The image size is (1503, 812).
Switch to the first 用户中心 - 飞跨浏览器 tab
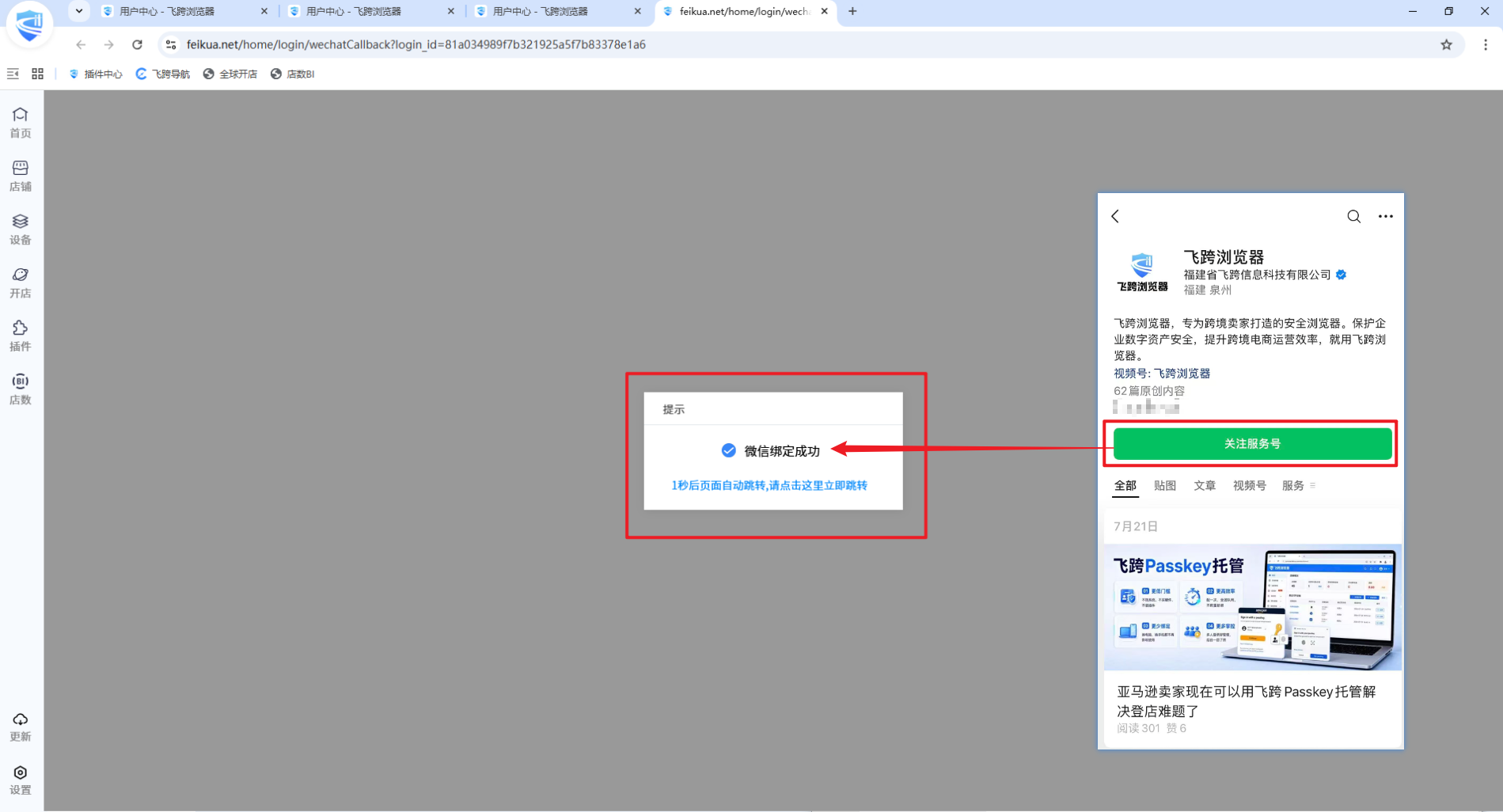[x=184, y=11]
